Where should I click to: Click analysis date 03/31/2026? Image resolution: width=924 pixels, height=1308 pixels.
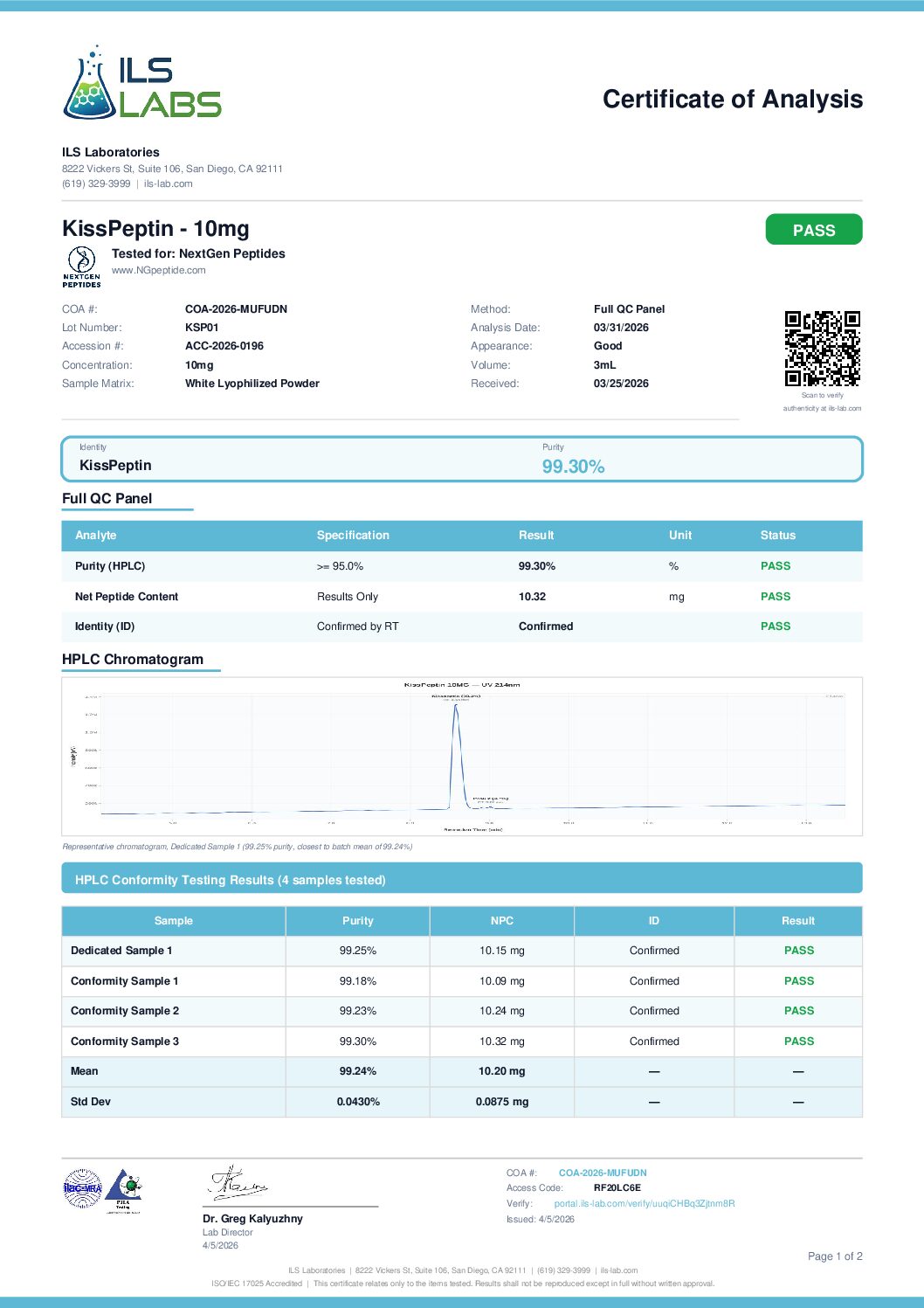click(x=621, y=328)
